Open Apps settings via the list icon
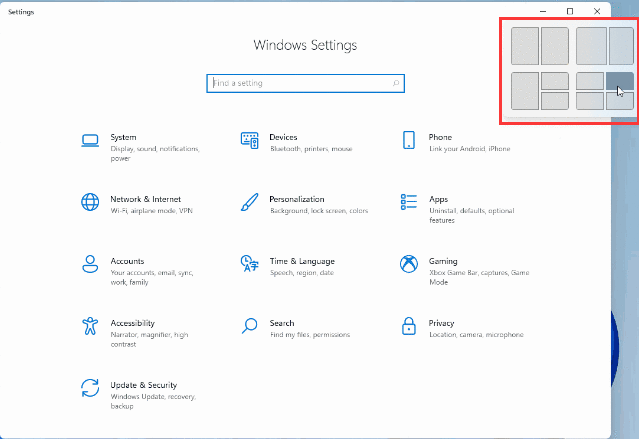 click(409, 202)
